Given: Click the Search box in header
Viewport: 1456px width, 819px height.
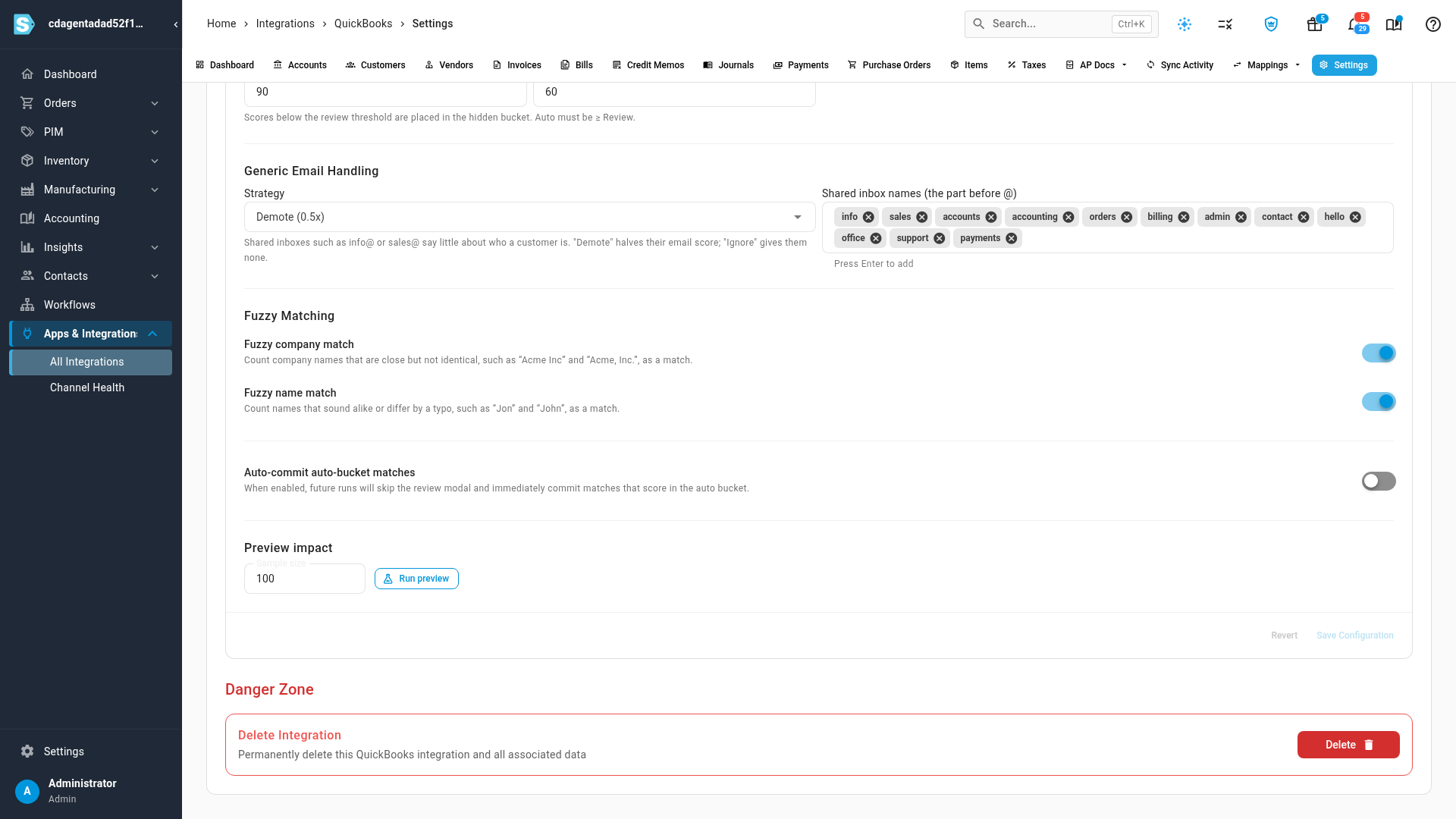Looking at the screenshot, I should tap(1062, 24).
